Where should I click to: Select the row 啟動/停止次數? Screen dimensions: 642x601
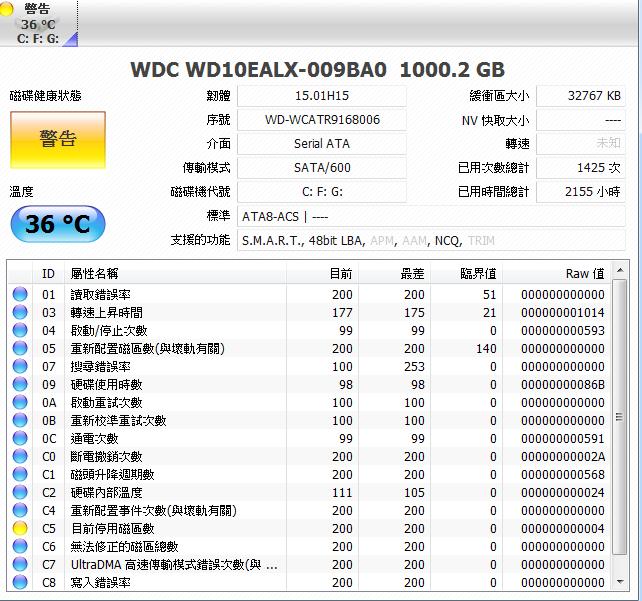pos(310,330)
